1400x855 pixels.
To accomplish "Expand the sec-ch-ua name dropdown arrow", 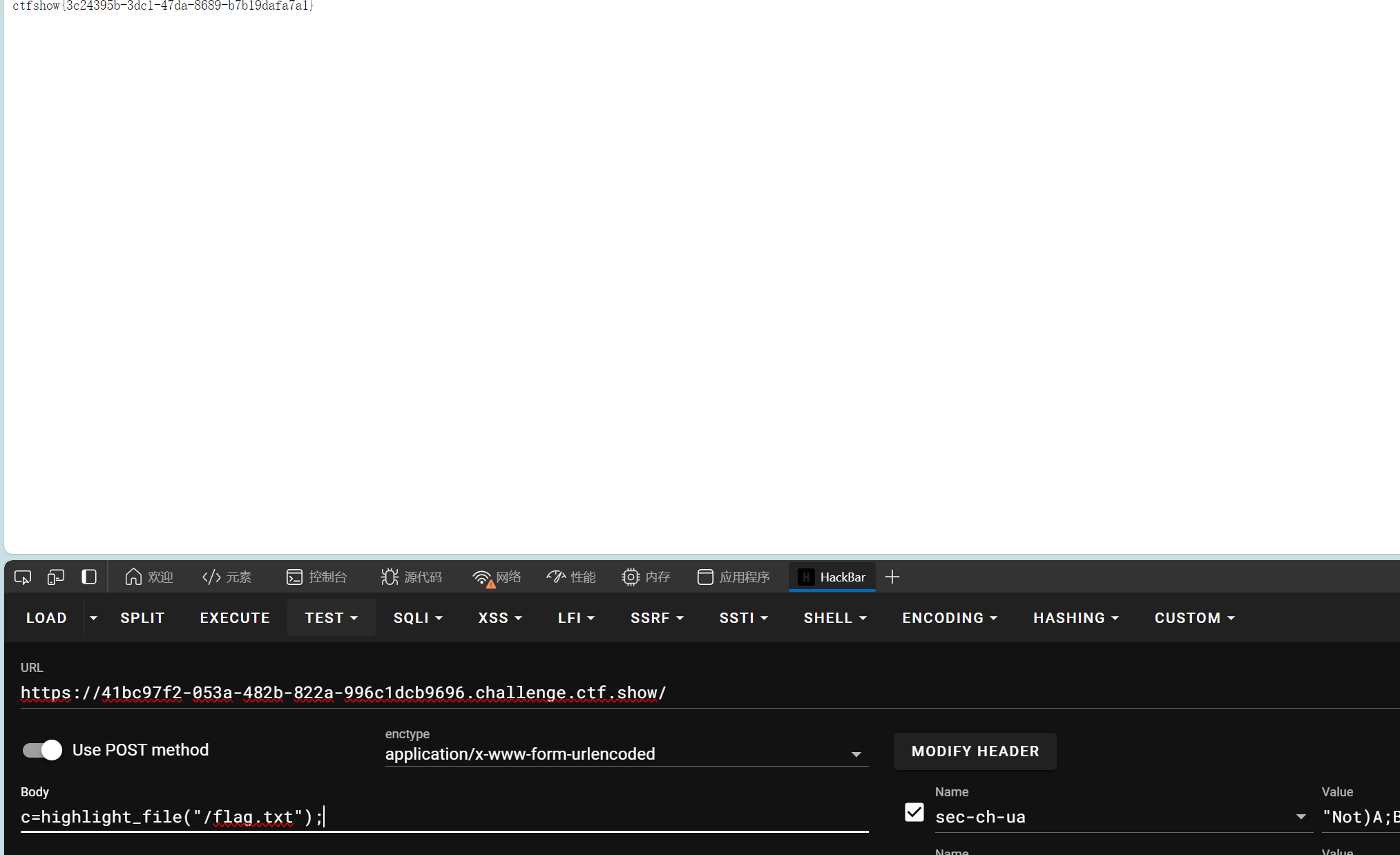I will [1301, 817].
